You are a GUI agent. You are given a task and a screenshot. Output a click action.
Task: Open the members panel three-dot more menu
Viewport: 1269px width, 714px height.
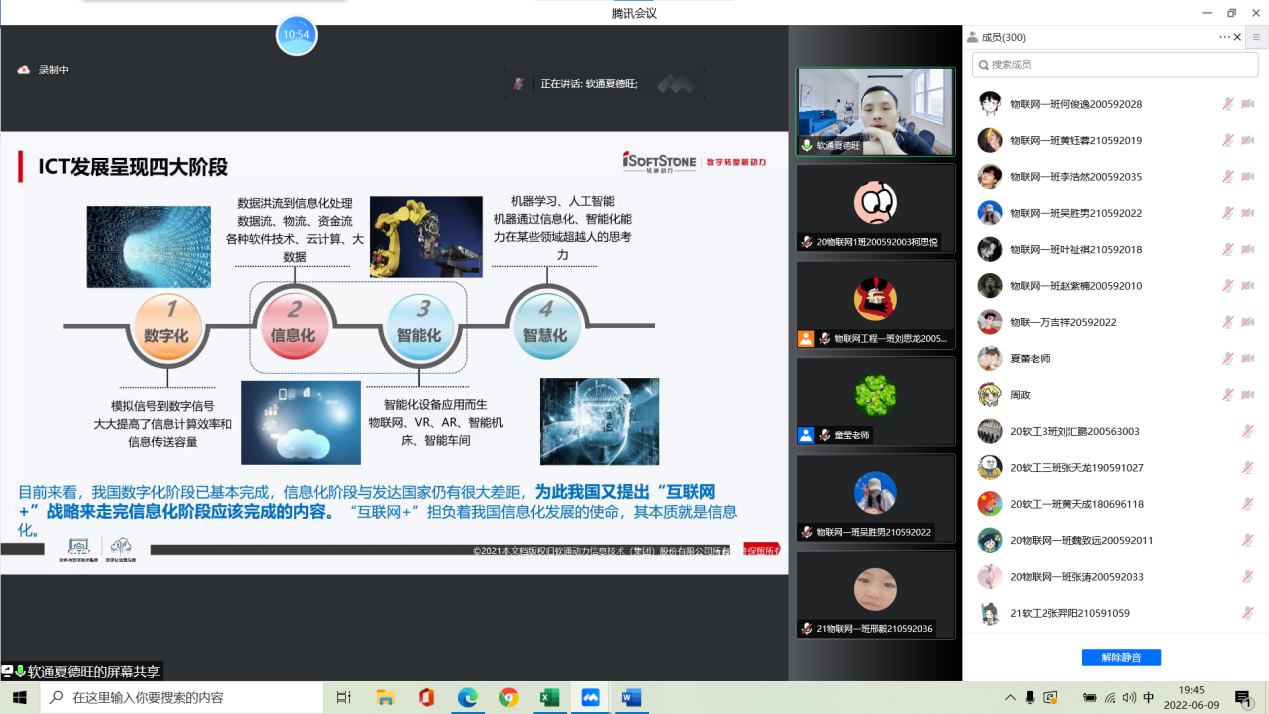(x=1224, y=37)
